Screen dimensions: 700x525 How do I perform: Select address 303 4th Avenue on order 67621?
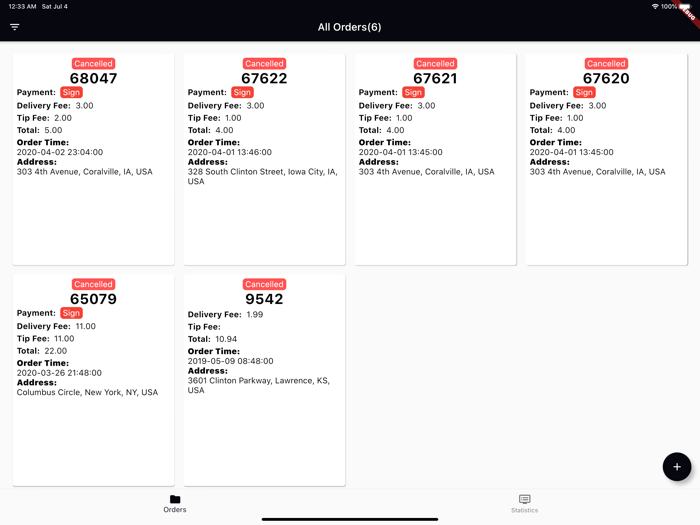coord(426,171)
